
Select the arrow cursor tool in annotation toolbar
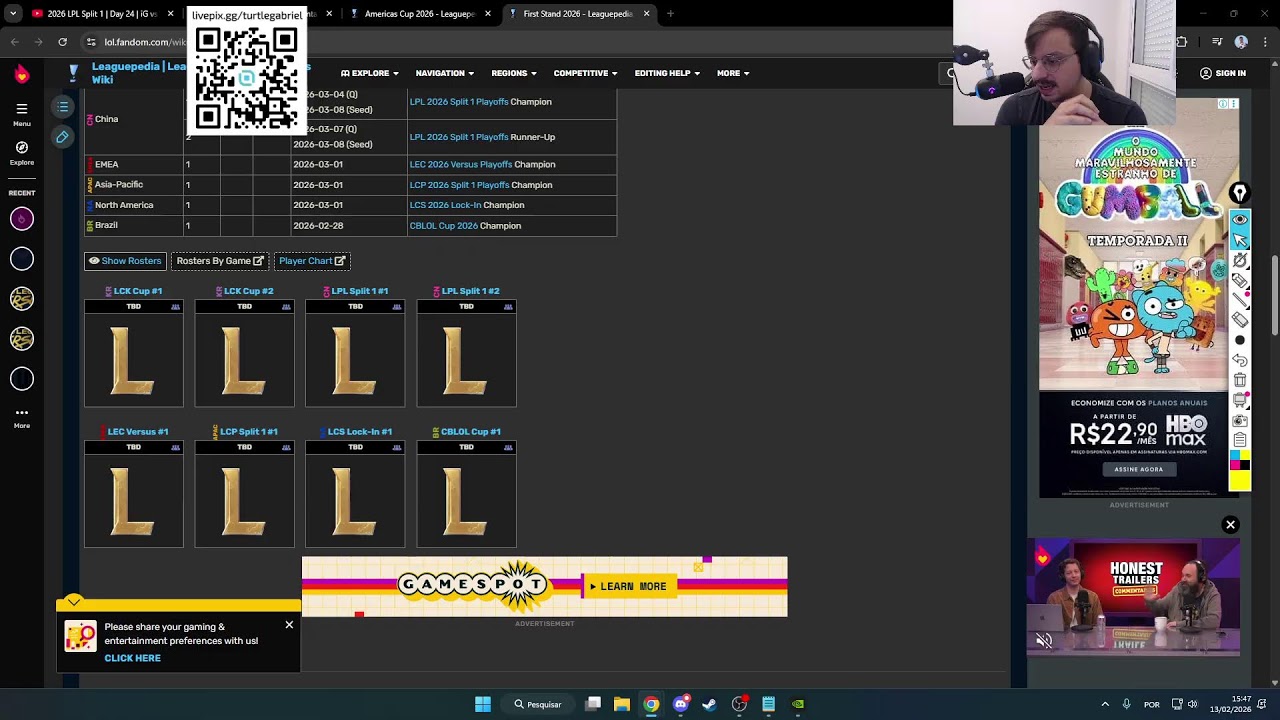[1240, 240]
